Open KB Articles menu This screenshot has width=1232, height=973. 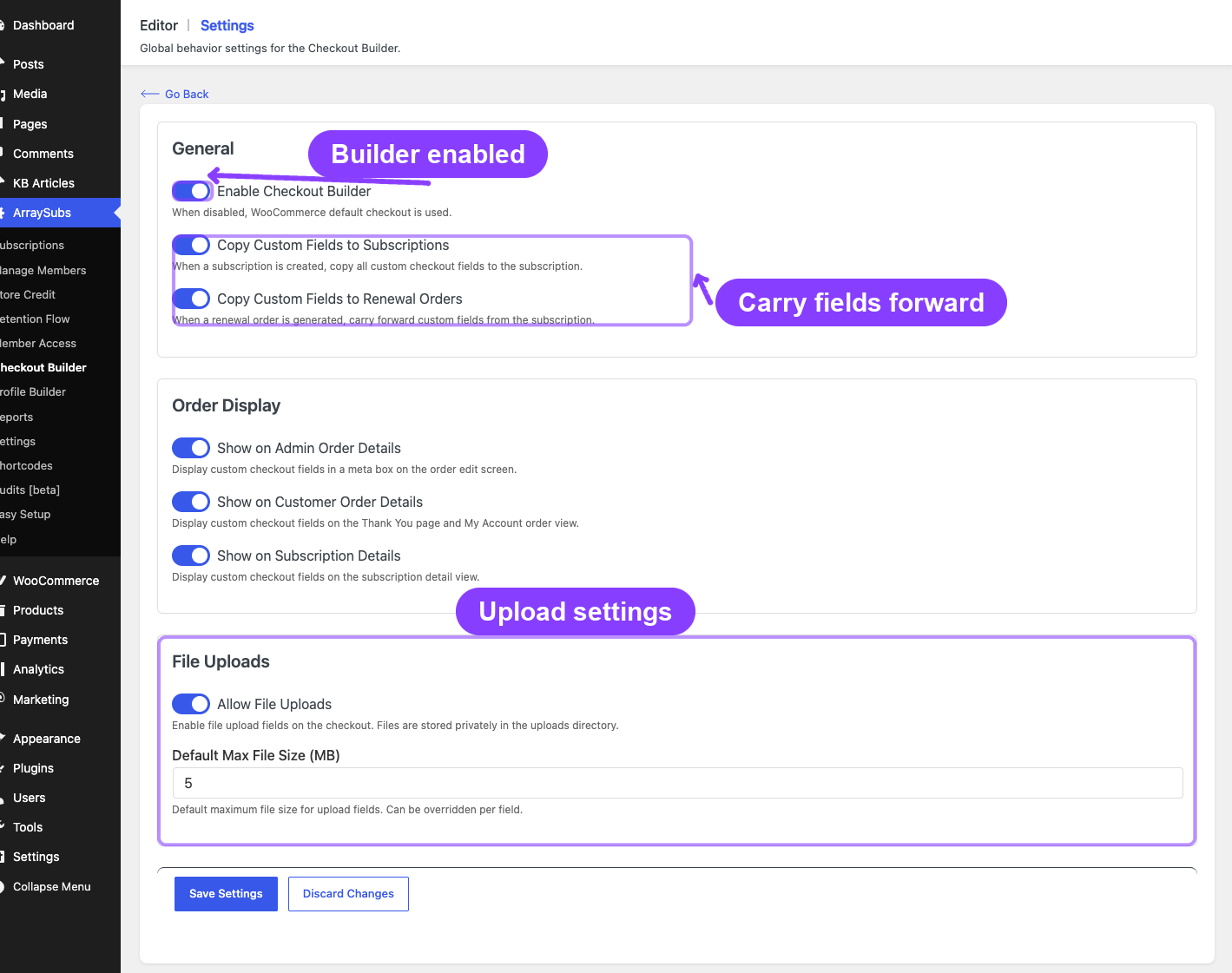click(60, 183)
